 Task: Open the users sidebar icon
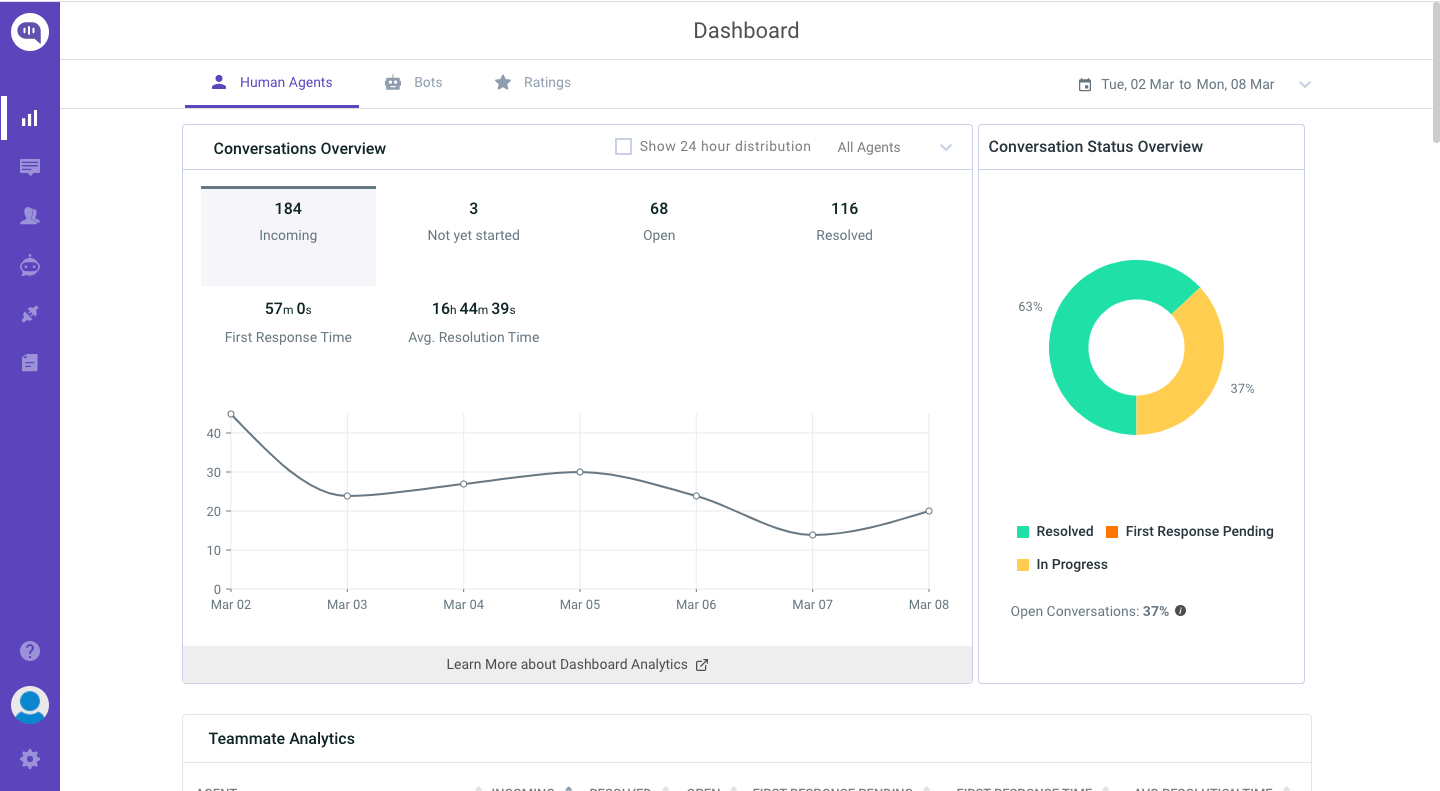click(30, 216)
